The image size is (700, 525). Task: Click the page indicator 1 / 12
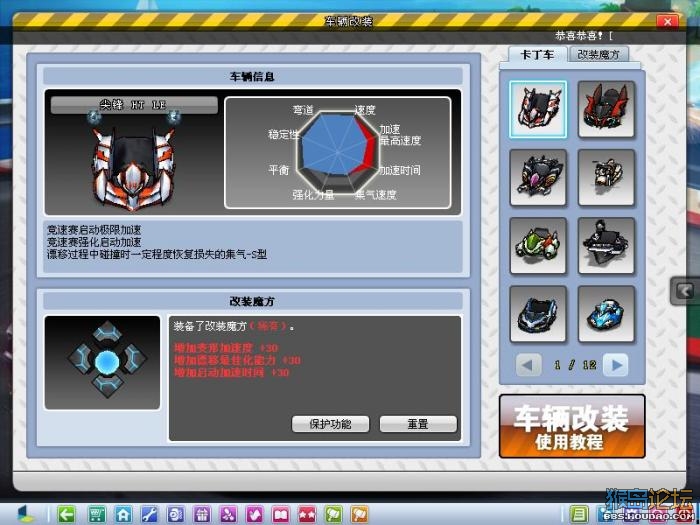coord(575,365)
